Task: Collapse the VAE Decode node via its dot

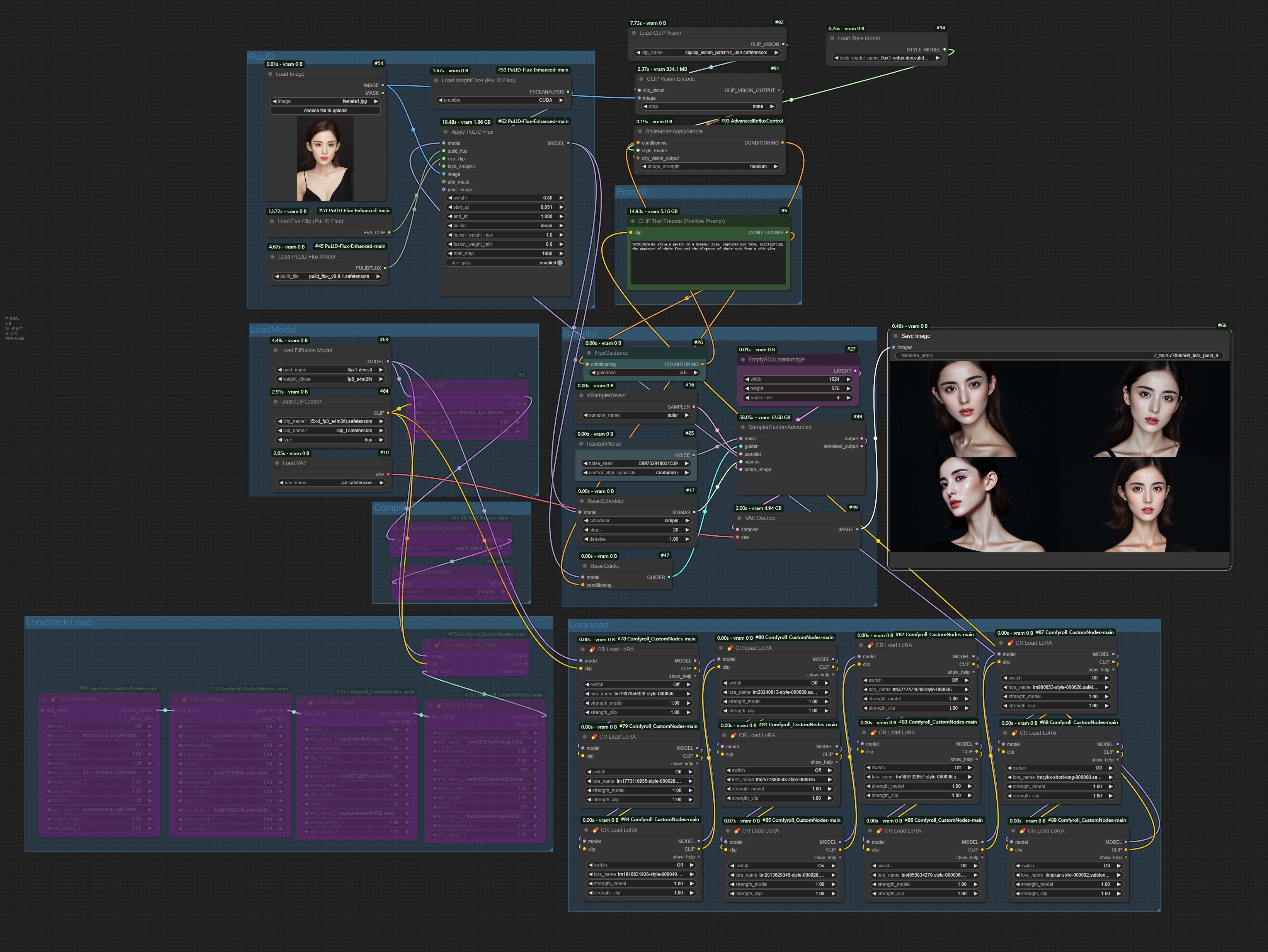Action: coord(740,518)
